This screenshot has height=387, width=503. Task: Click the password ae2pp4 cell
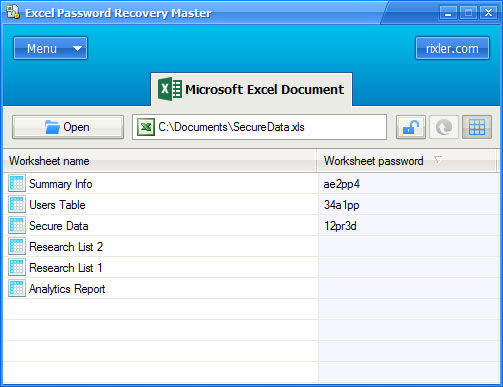[408, 184]
